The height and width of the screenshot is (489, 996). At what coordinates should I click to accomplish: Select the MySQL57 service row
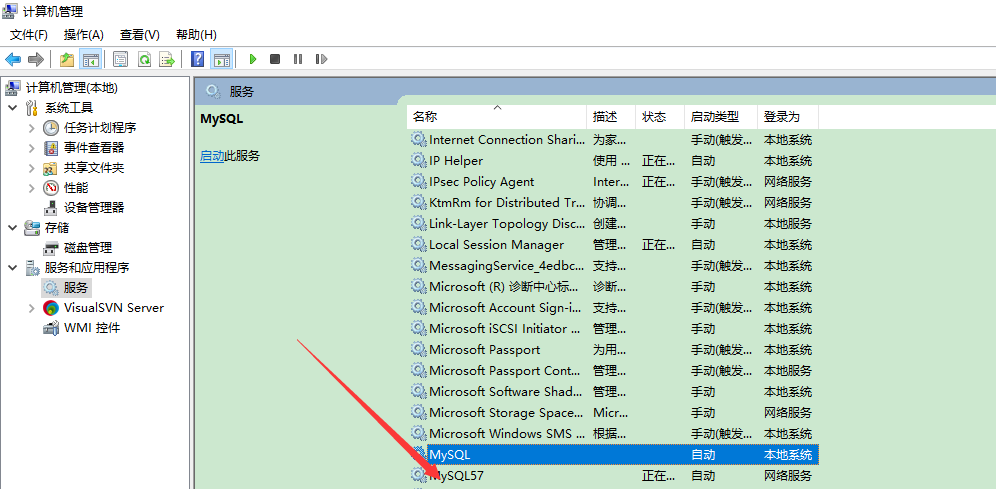[614, 475]
